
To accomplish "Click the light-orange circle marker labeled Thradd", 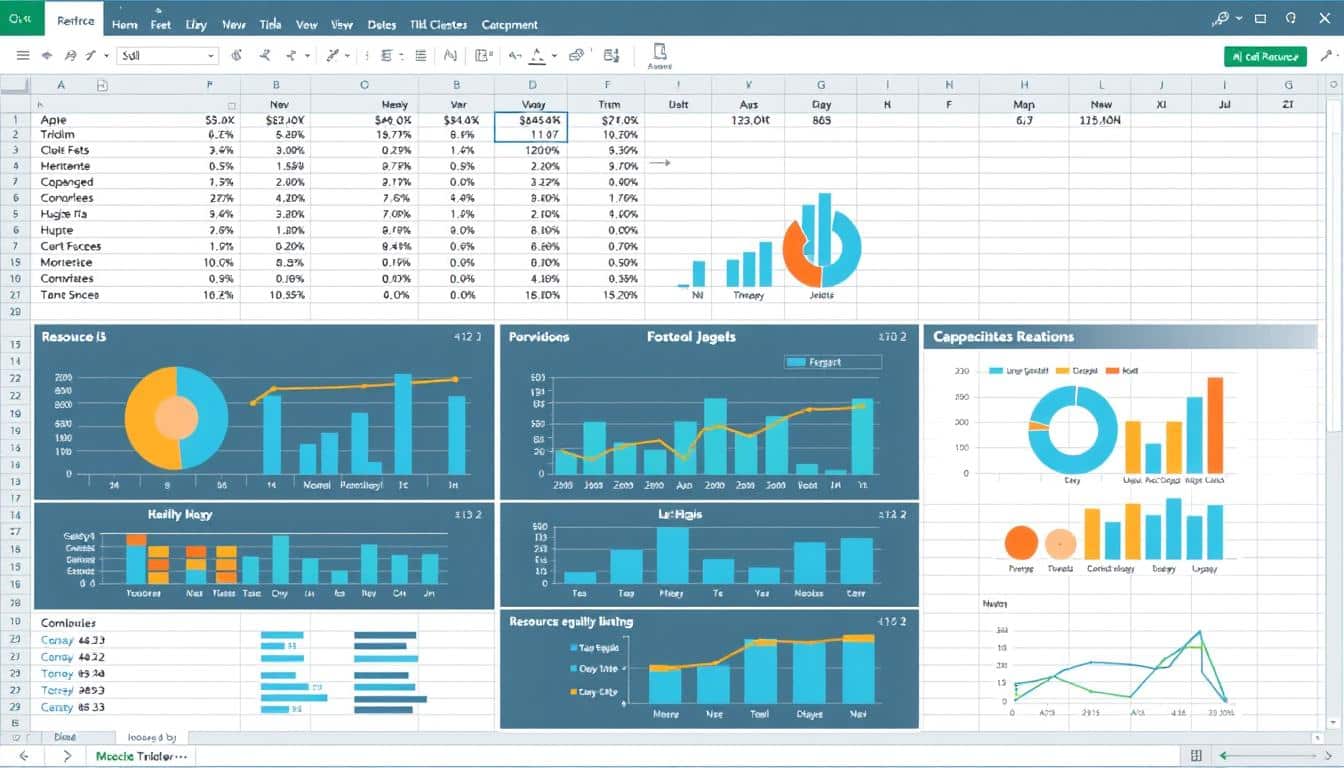I will [1060, 544].
